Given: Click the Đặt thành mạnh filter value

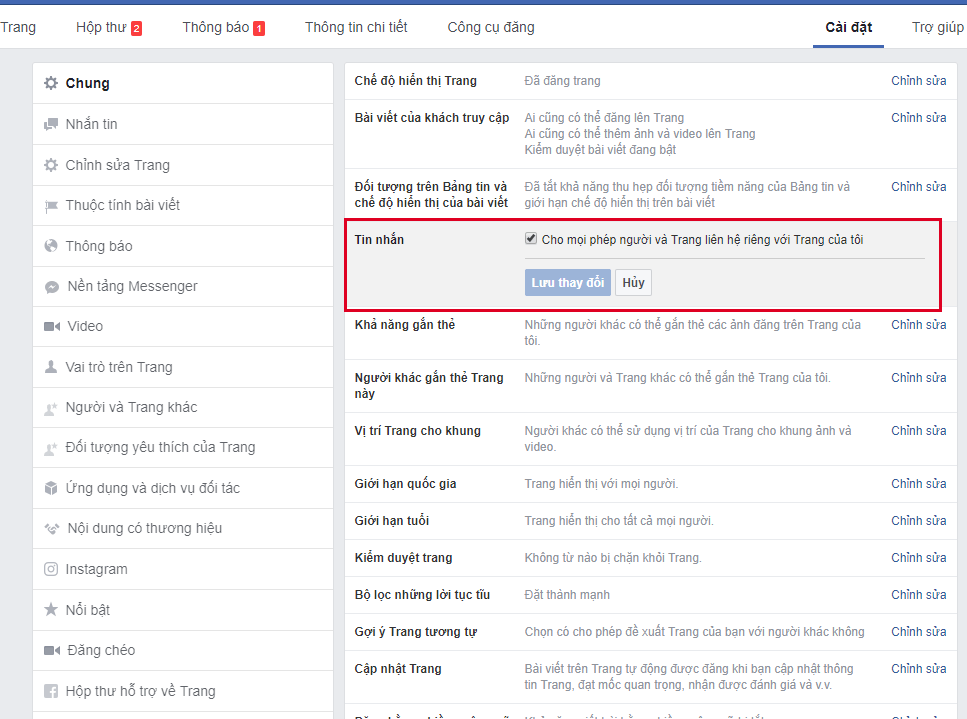Looking at the screenshot, I should point(567,595).
